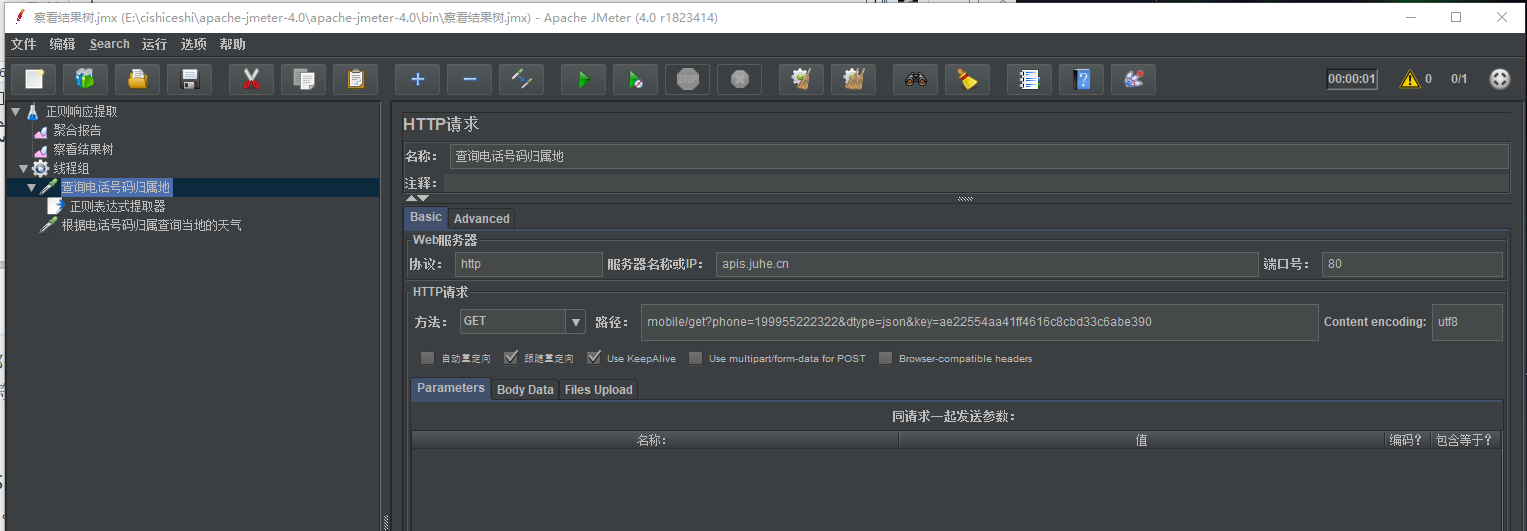Screen dimensions: 1527x531
Task: Click the Open file folder icon
Action: 137,79
